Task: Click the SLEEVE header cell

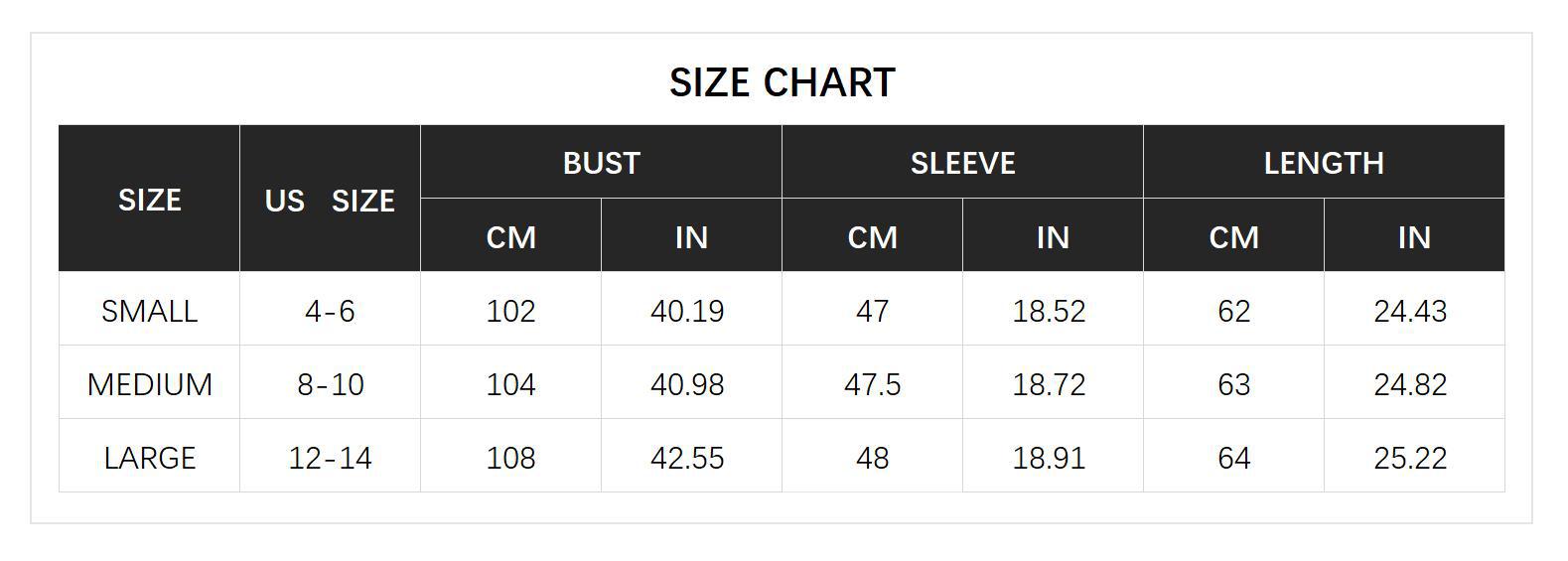Action: (962, 162)
